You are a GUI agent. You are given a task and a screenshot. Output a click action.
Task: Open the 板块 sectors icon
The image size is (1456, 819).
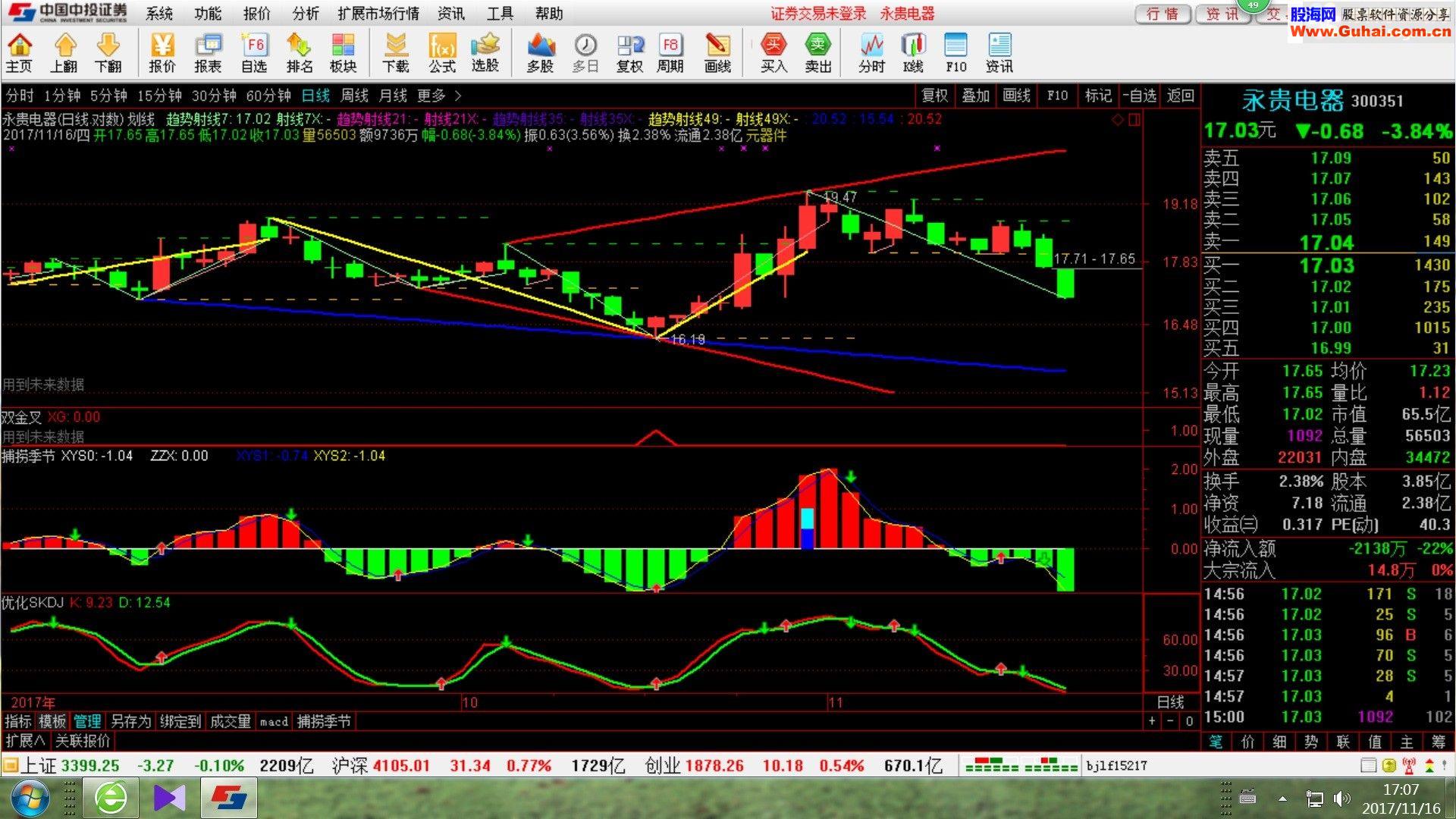pos(343,53)
